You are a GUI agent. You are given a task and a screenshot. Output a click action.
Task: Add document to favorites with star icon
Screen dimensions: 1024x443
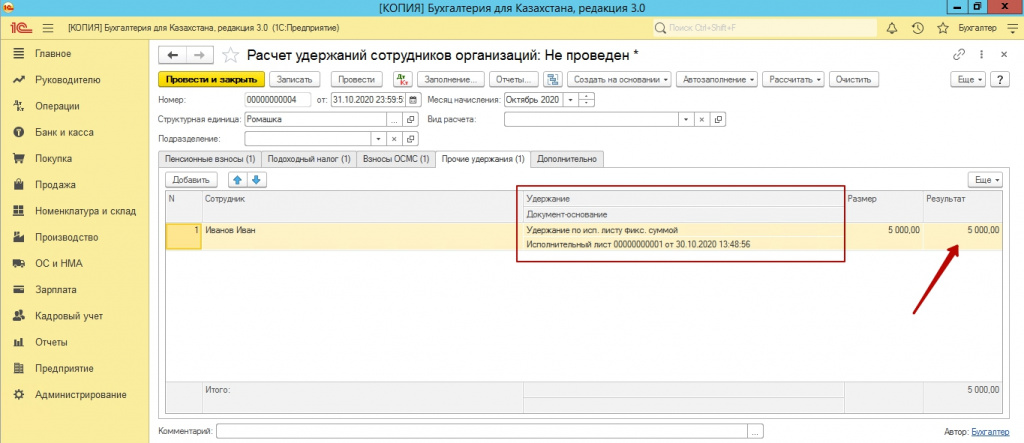230,55
